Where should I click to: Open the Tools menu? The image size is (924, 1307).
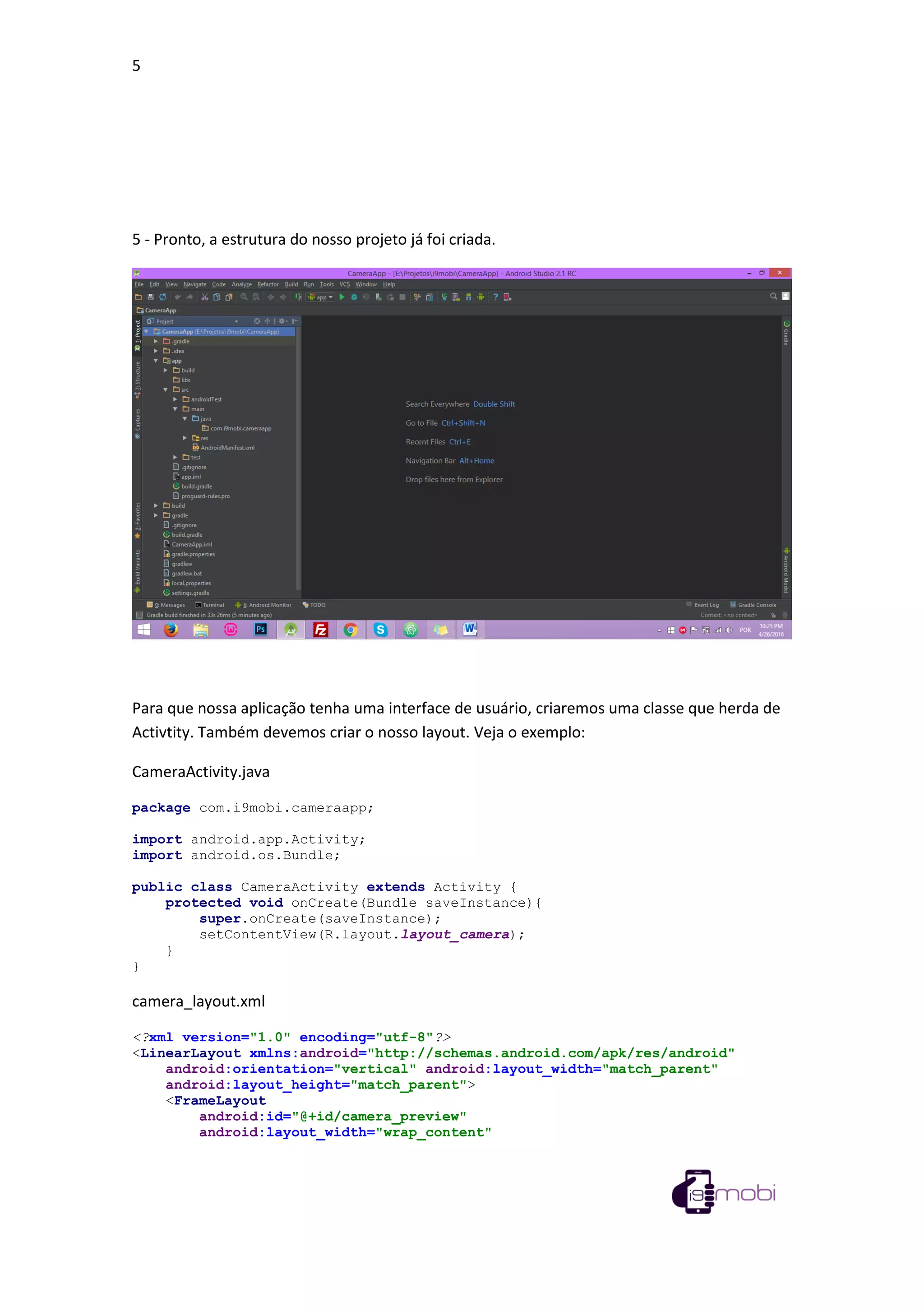pyautogui.click(x=327, y=284)
